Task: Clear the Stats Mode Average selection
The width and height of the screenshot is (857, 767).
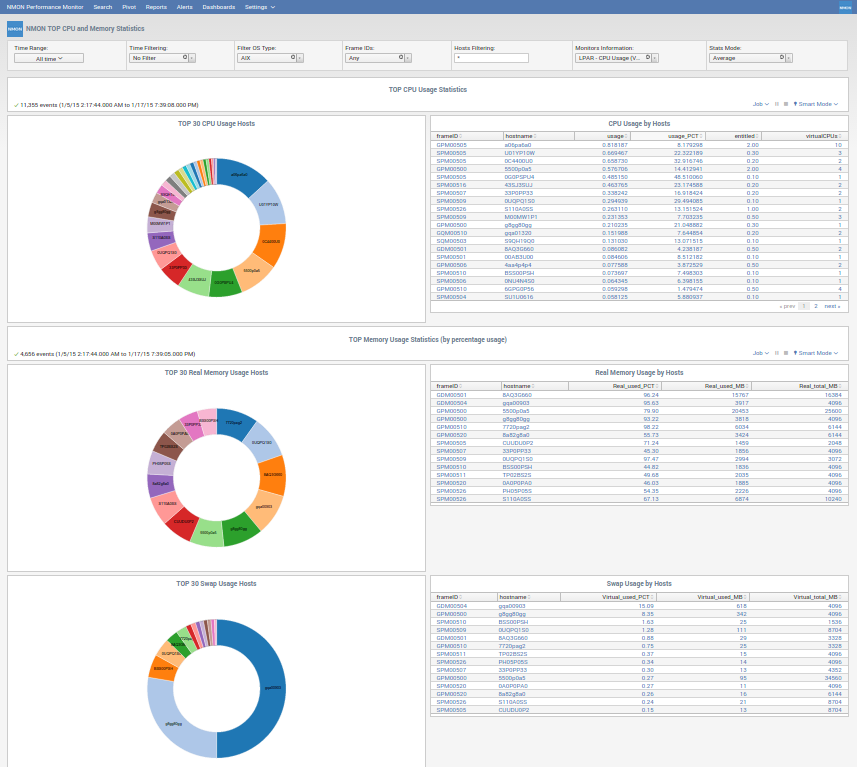Action: (782, 57)
